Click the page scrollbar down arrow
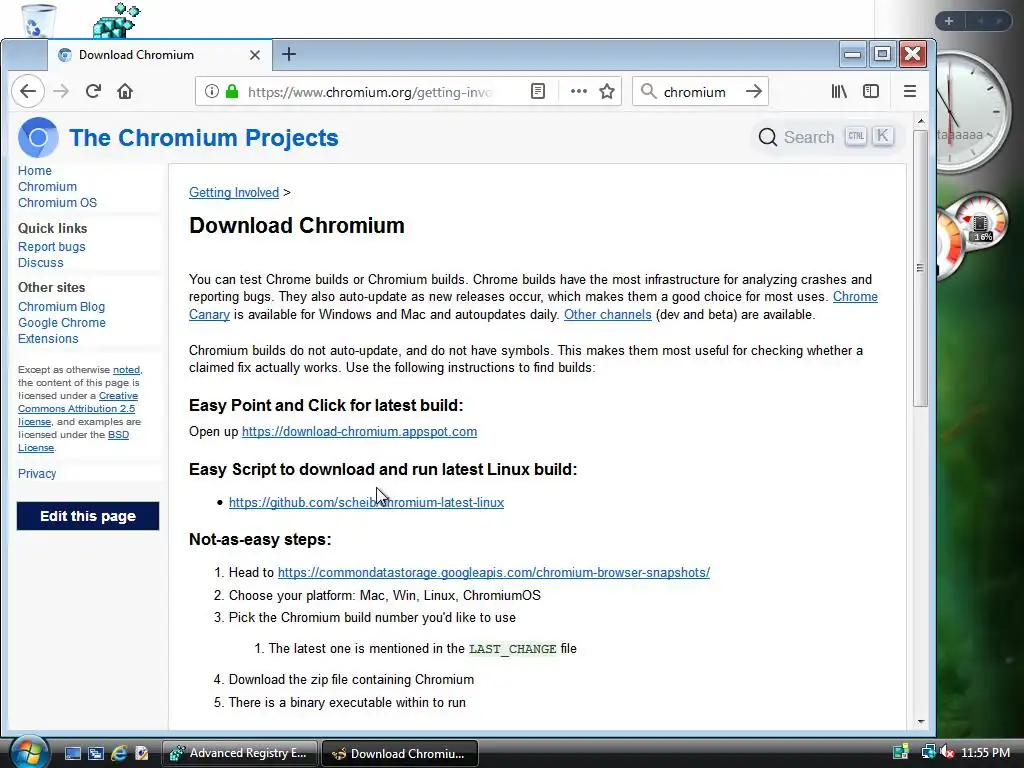Screen dimensions: 1024x768 (920, 722)
